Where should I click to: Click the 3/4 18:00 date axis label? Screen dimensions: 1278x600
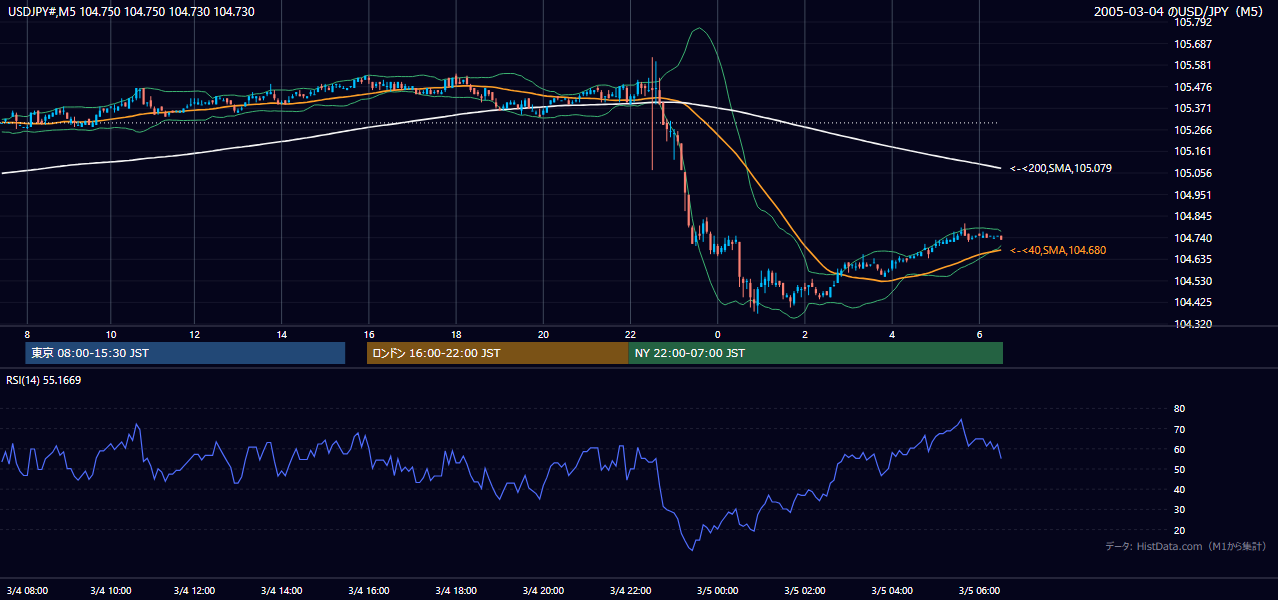456,590
